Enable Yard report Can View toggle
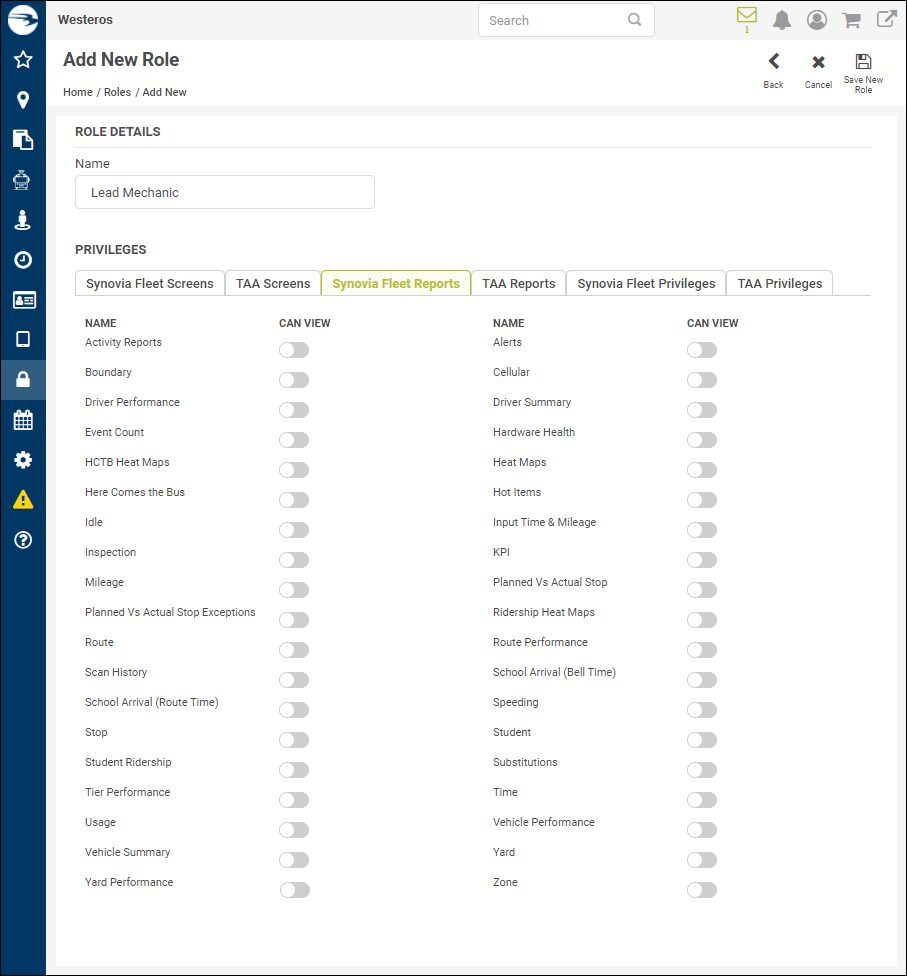Screen dimensions: 907x976 (x=702, y=860)
